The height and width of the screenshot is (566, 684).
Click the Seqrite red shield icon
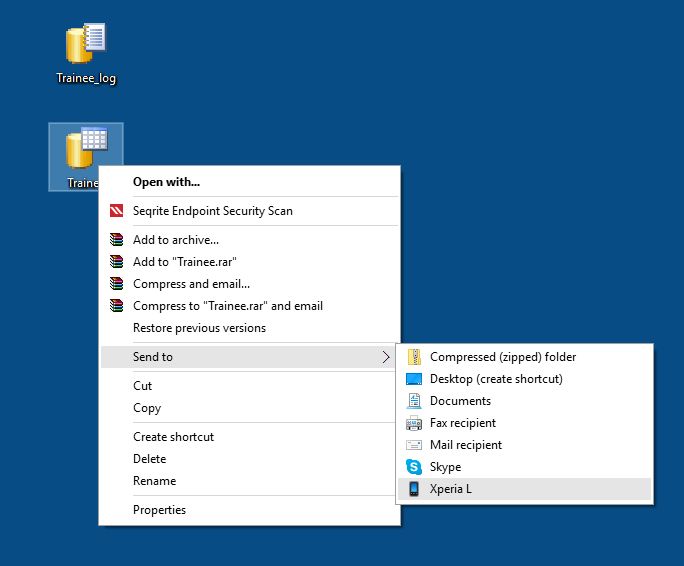click(x=116, y=211)
